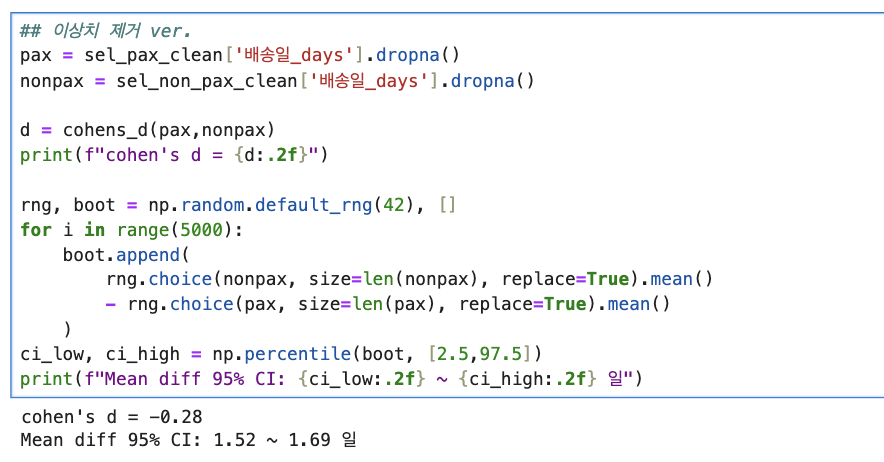This screenshot has height=462, width=884.
Task: Click the 'for i in range(5000):' line
Action: pos(131,230)
